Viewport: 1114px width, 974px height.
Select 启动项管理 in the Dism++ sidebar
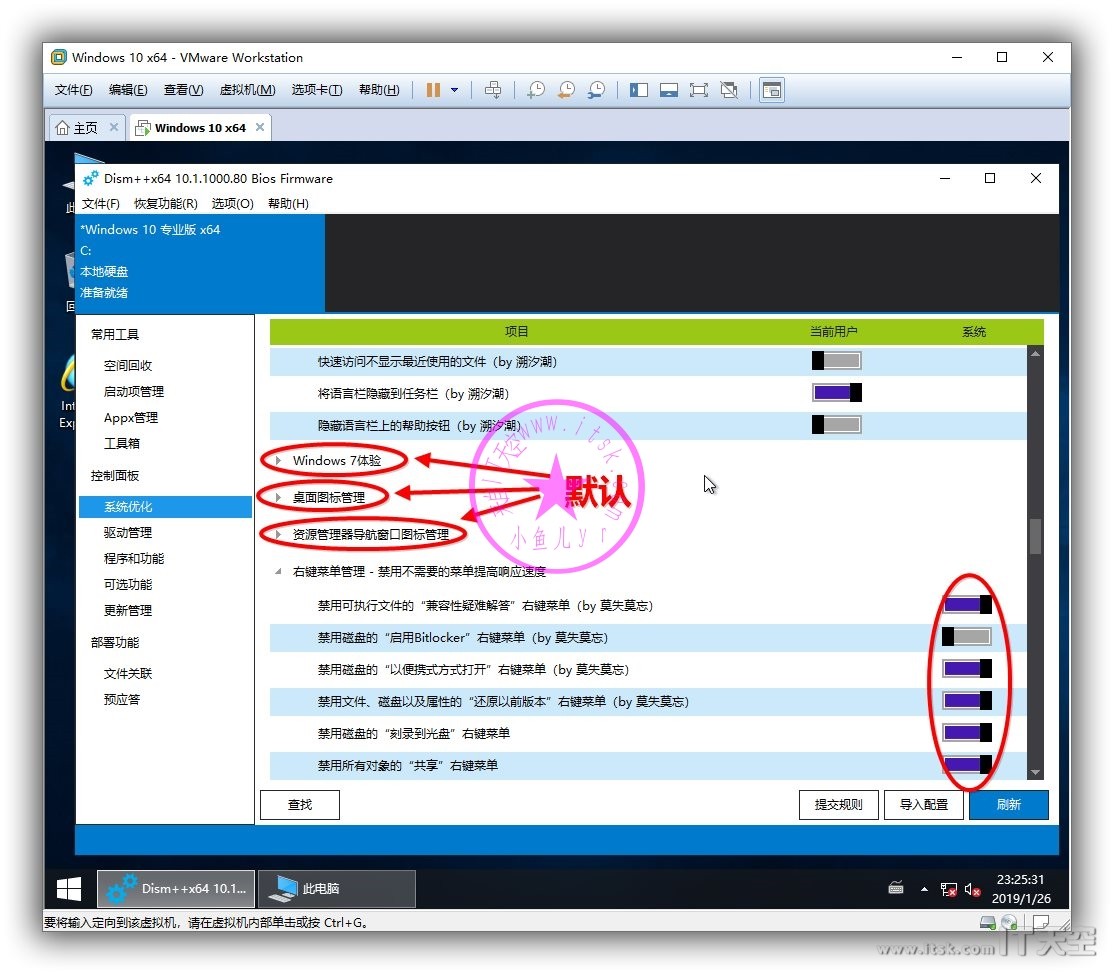(134, 391)
